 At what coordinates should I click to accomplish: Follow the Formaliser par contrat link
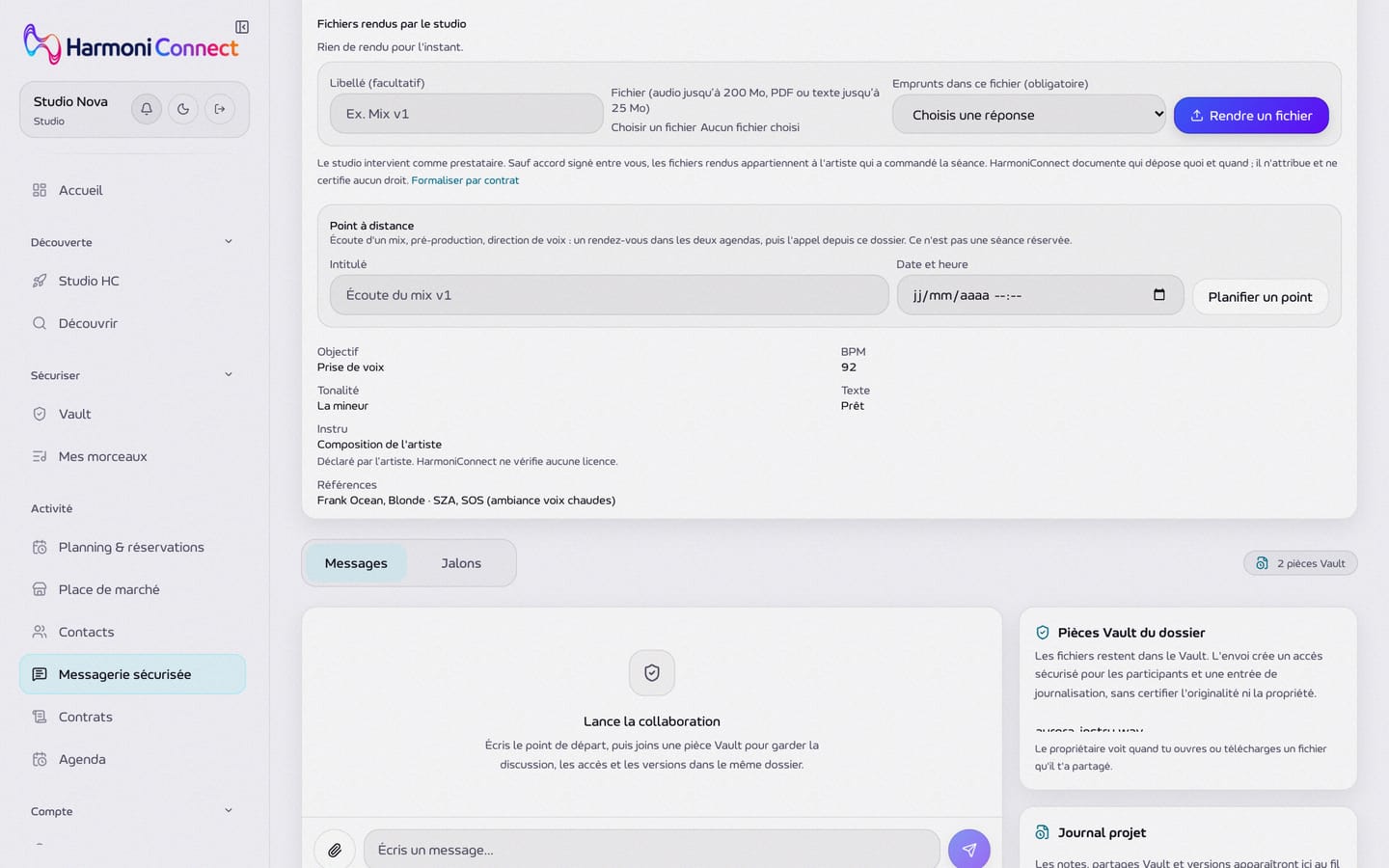coord(465,180)
